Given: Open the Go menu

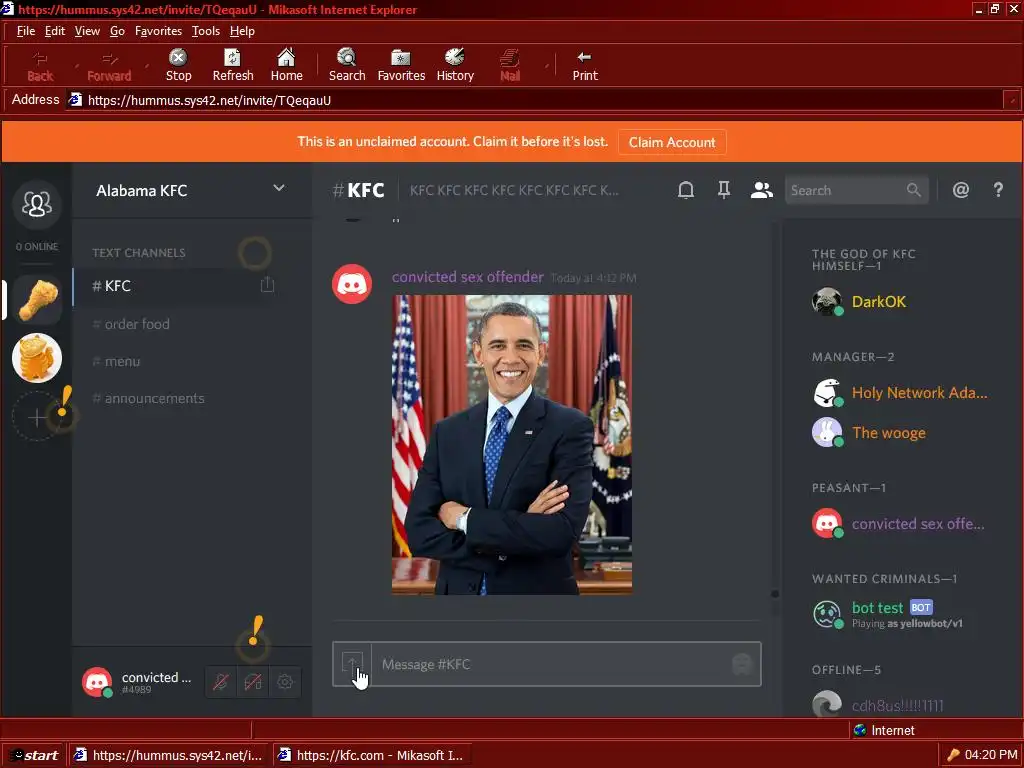Looking at the screenshot, I should pyautogui.click(x=118, y=31).
